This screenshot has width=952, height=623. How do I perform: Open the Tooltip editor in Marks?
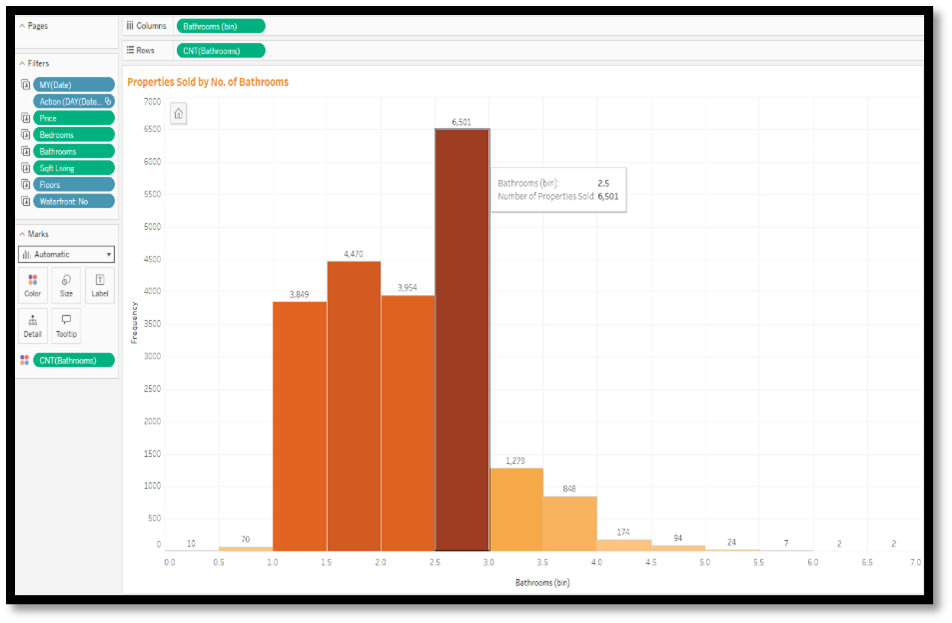pos(66,325)
